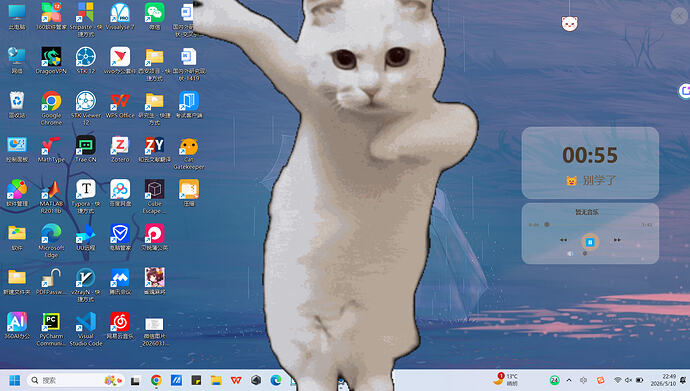The height and width of the screenshot is (391, 690).
Task: Open the Snipaste shortcut on the desktop
Action: 85,19
